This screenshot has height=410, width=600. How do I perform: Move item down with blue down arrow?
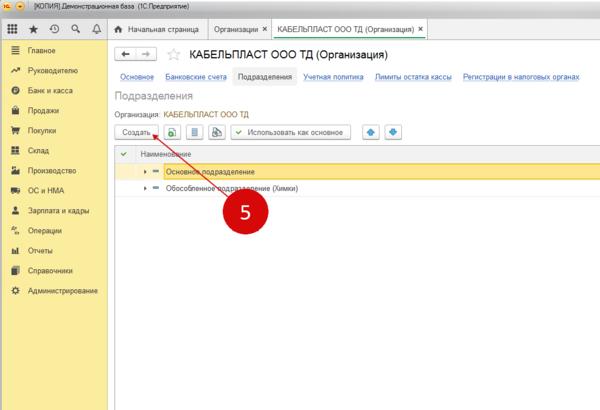pyautogui.click(x=393, y=132)
